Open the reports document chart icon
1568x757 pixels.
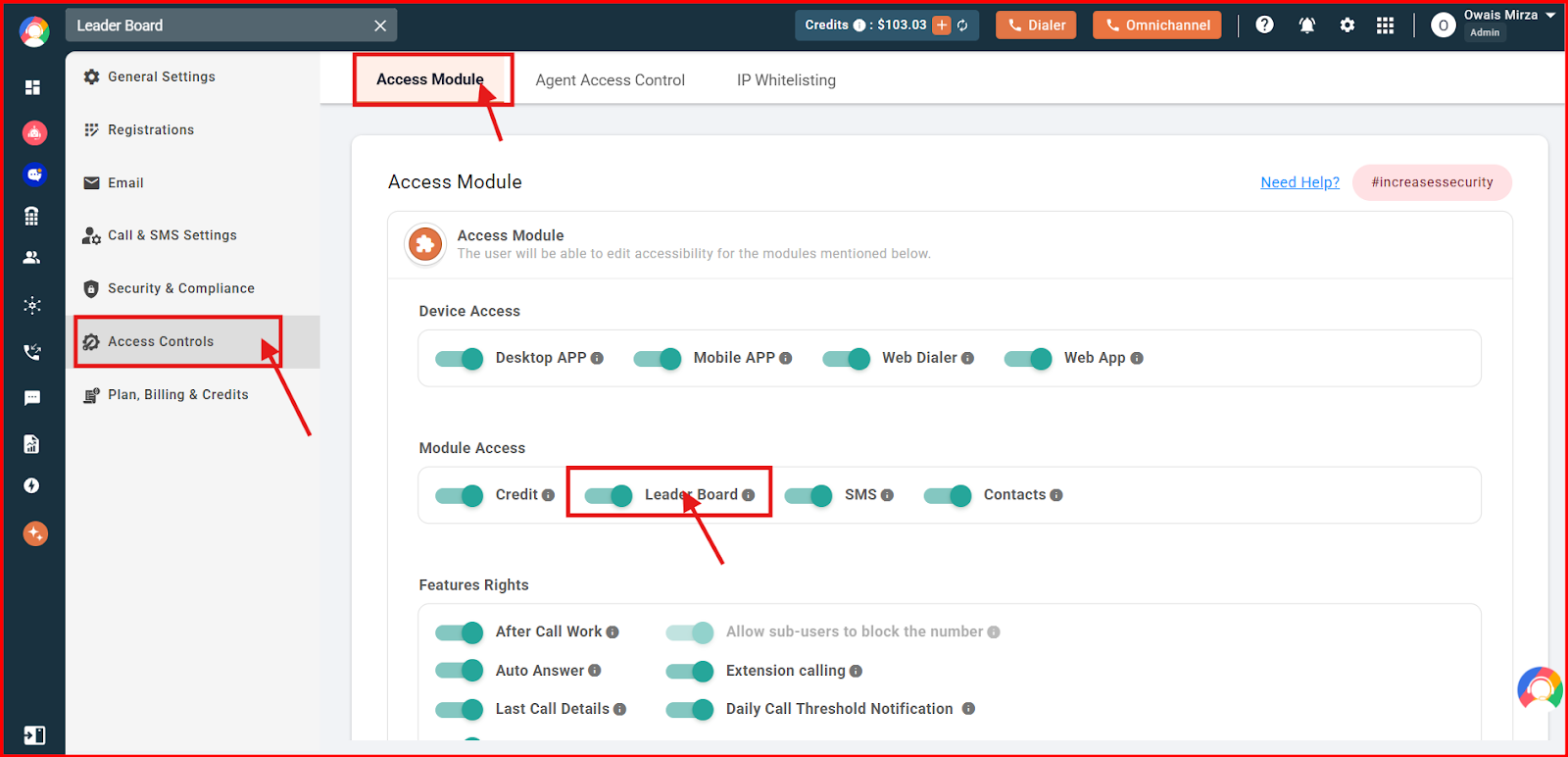click(x=31, y=444)
